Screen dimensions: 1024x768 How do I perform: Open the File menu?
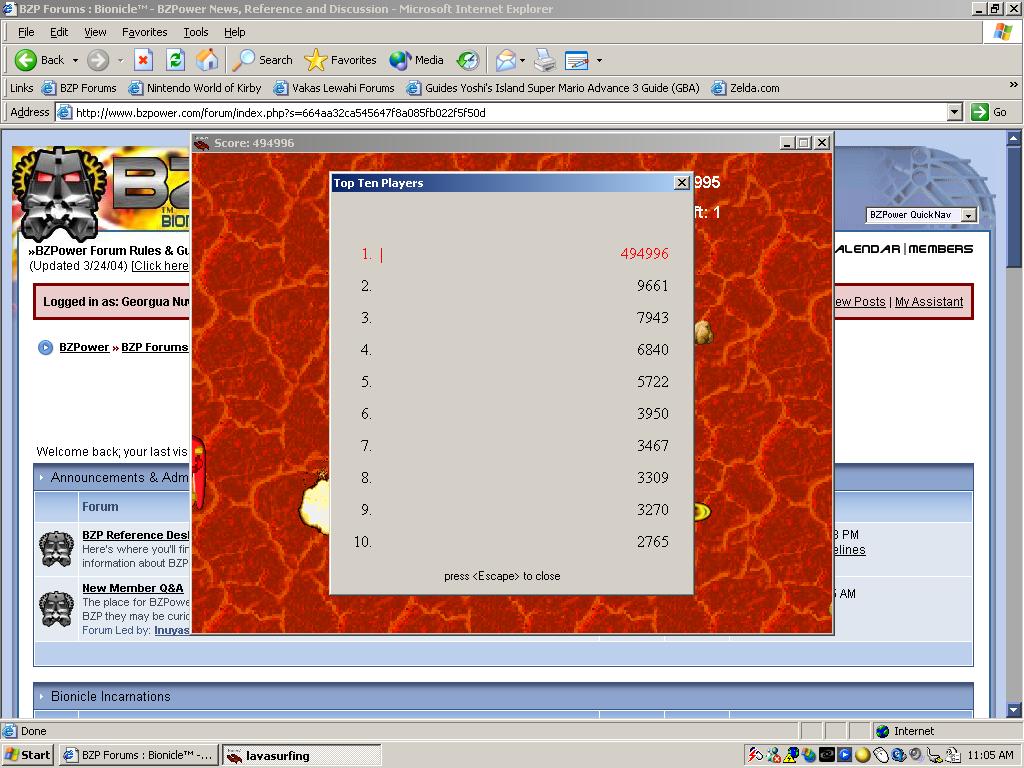pos(26,32)
